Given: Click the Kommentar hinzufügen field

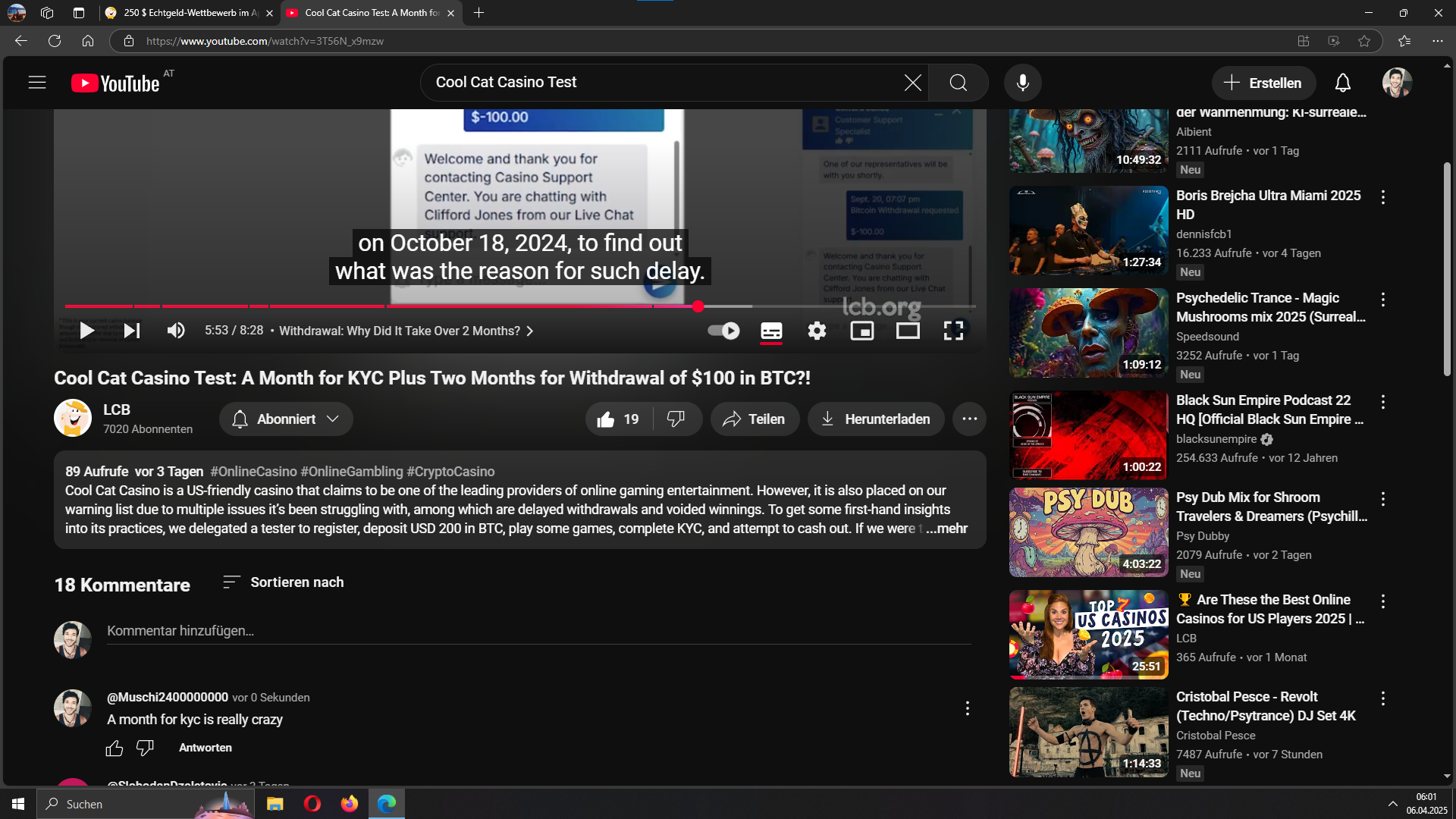Looking at the screenshot, I should click(538, 631).
